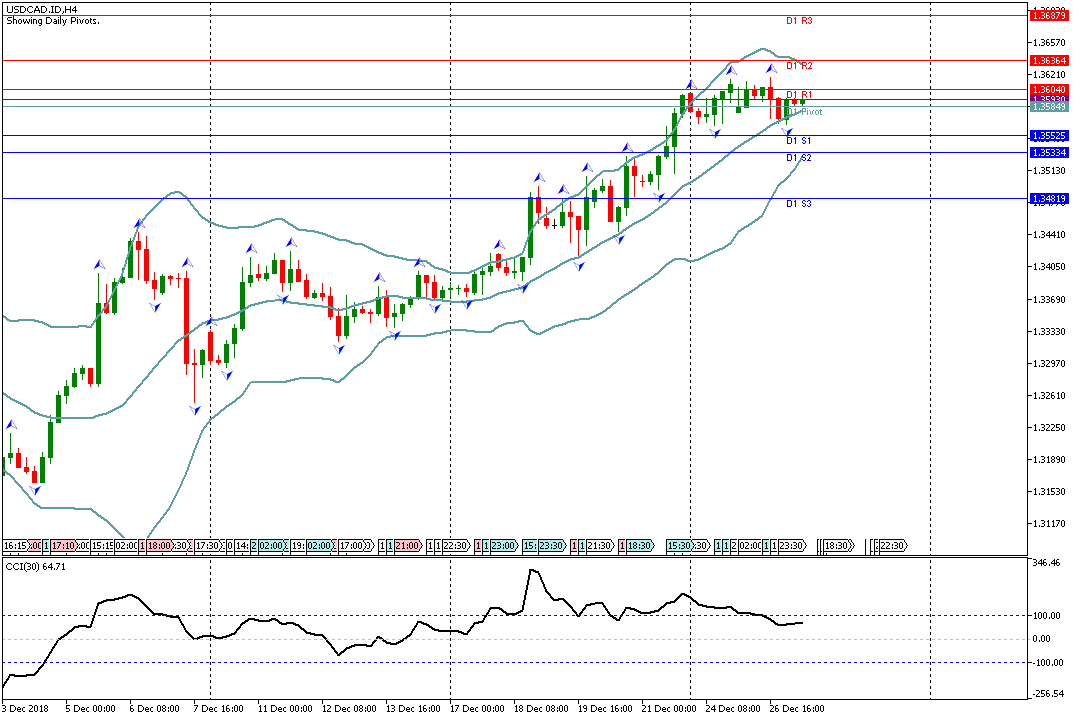Click the 24 Dec 08:00 time label
The width and height of the screenshot is (1080, 720).
(734, 708)
